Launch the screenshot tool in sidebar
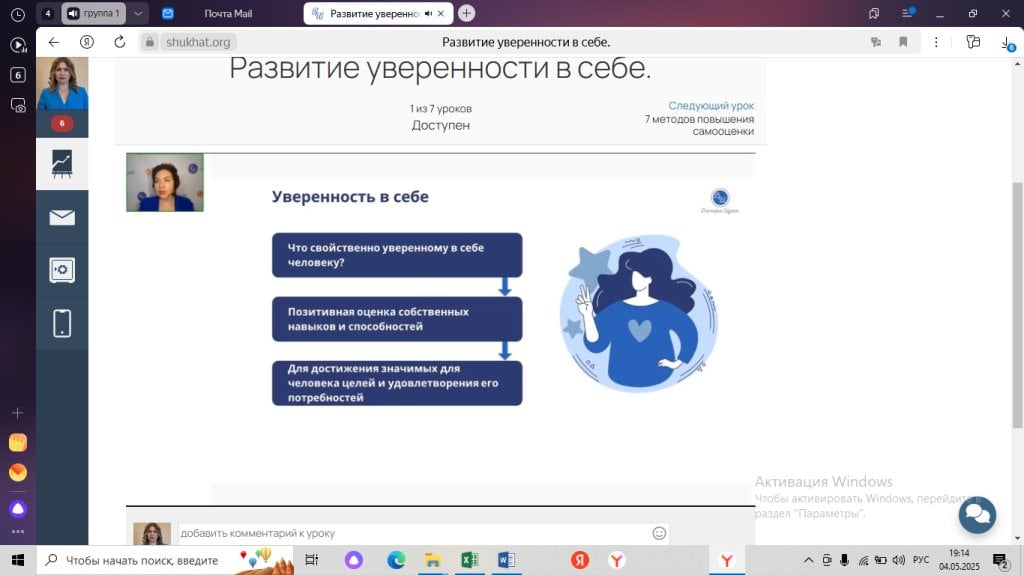The image size is (1024, 575). point(18,105)
